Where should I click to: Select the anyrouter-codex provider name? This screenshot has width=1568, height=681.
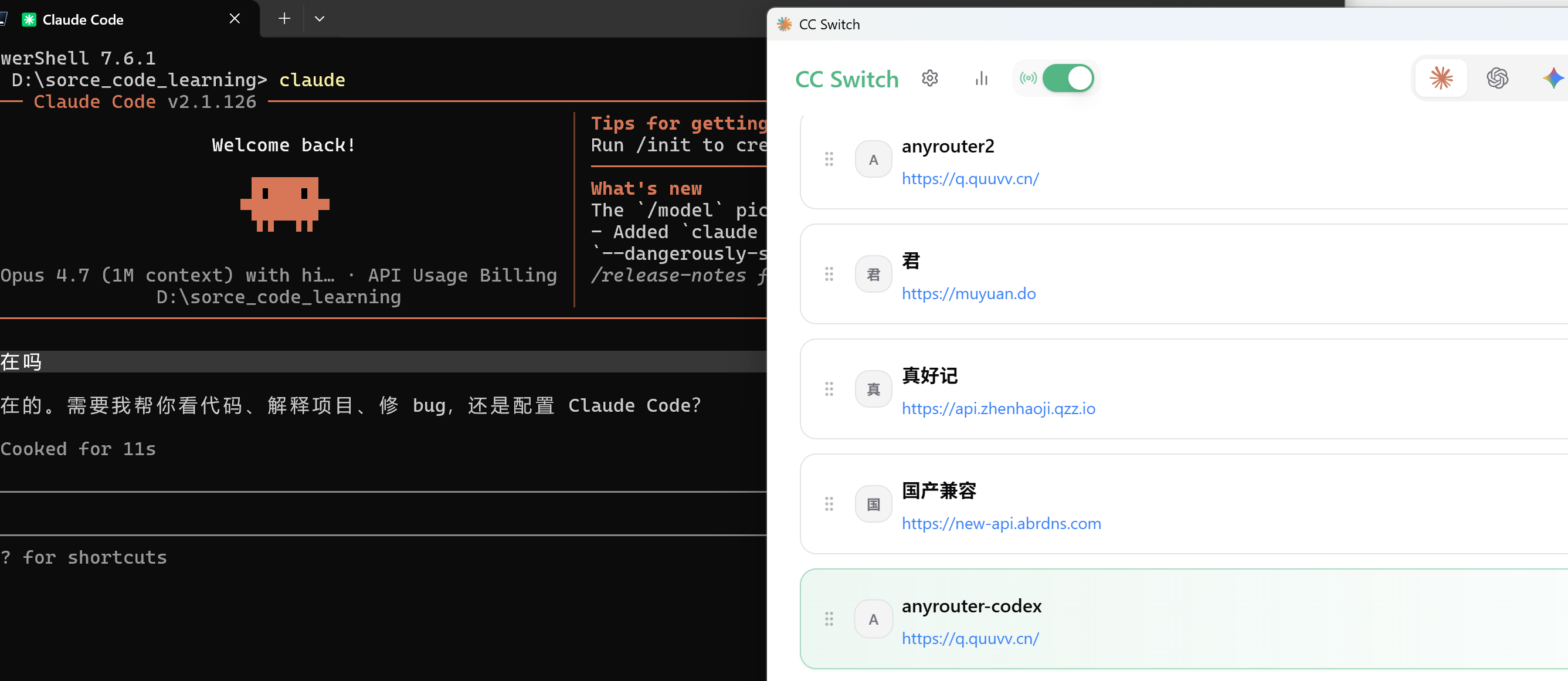click(x=972, y=606)
